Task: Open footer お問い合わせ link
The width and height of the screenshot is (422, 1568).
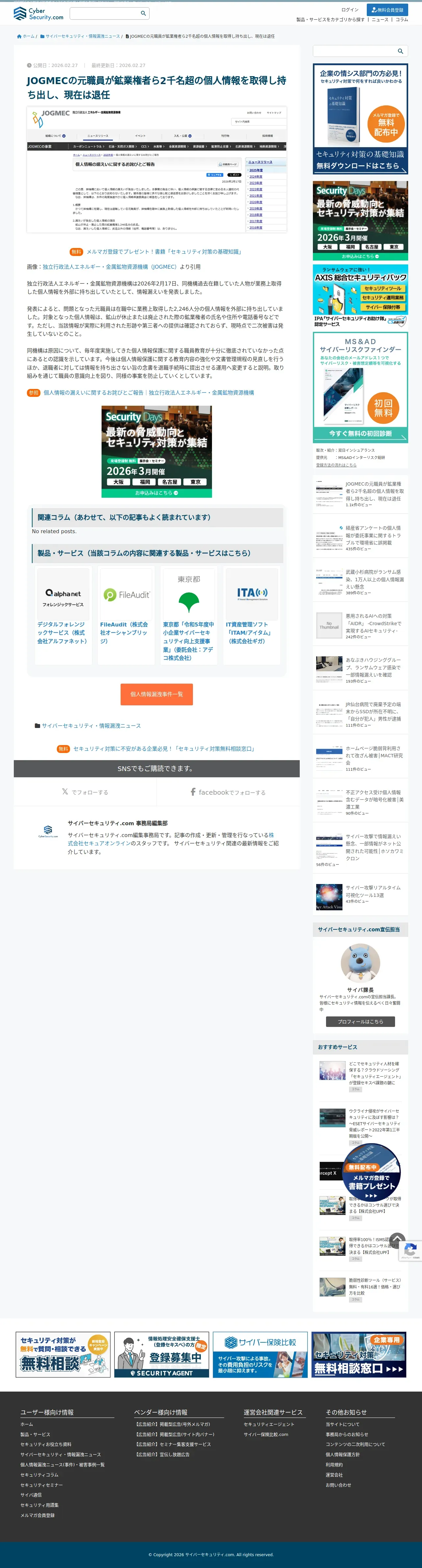Action: click(x=339, y=1485)
